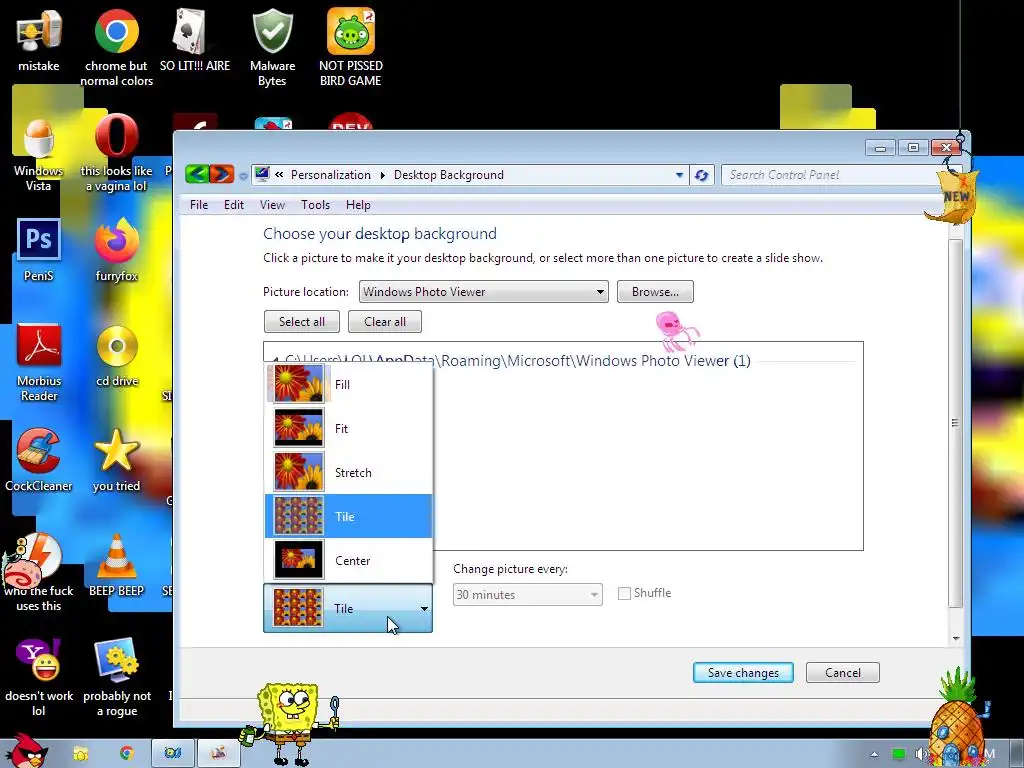This screenshot has width=1024, height=768.
Task: Select the Photoshop Ps desktop icon
Action: [39, 250]
